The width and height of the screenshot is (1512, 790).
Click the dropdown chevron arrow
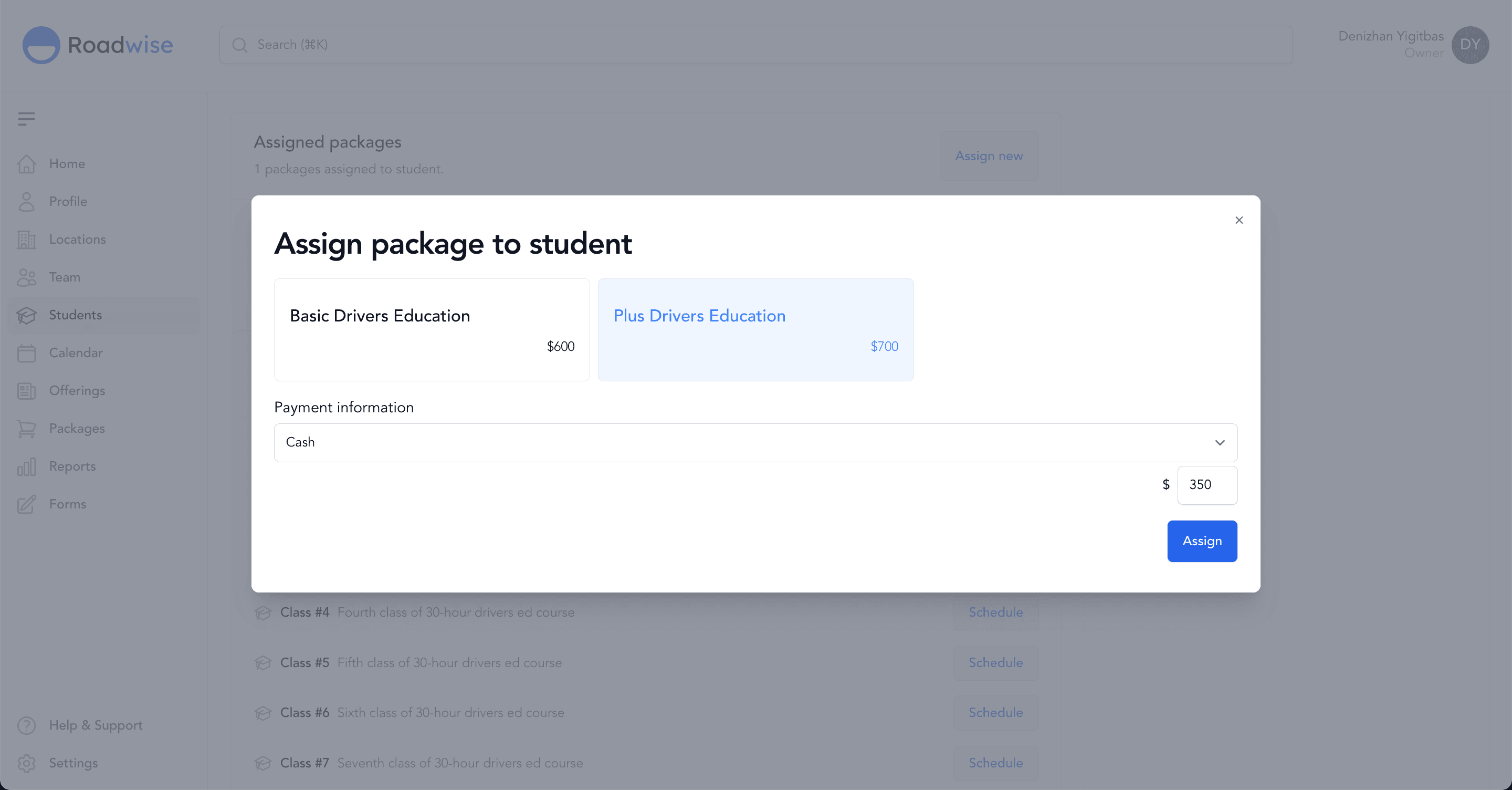coord(1220,443)
